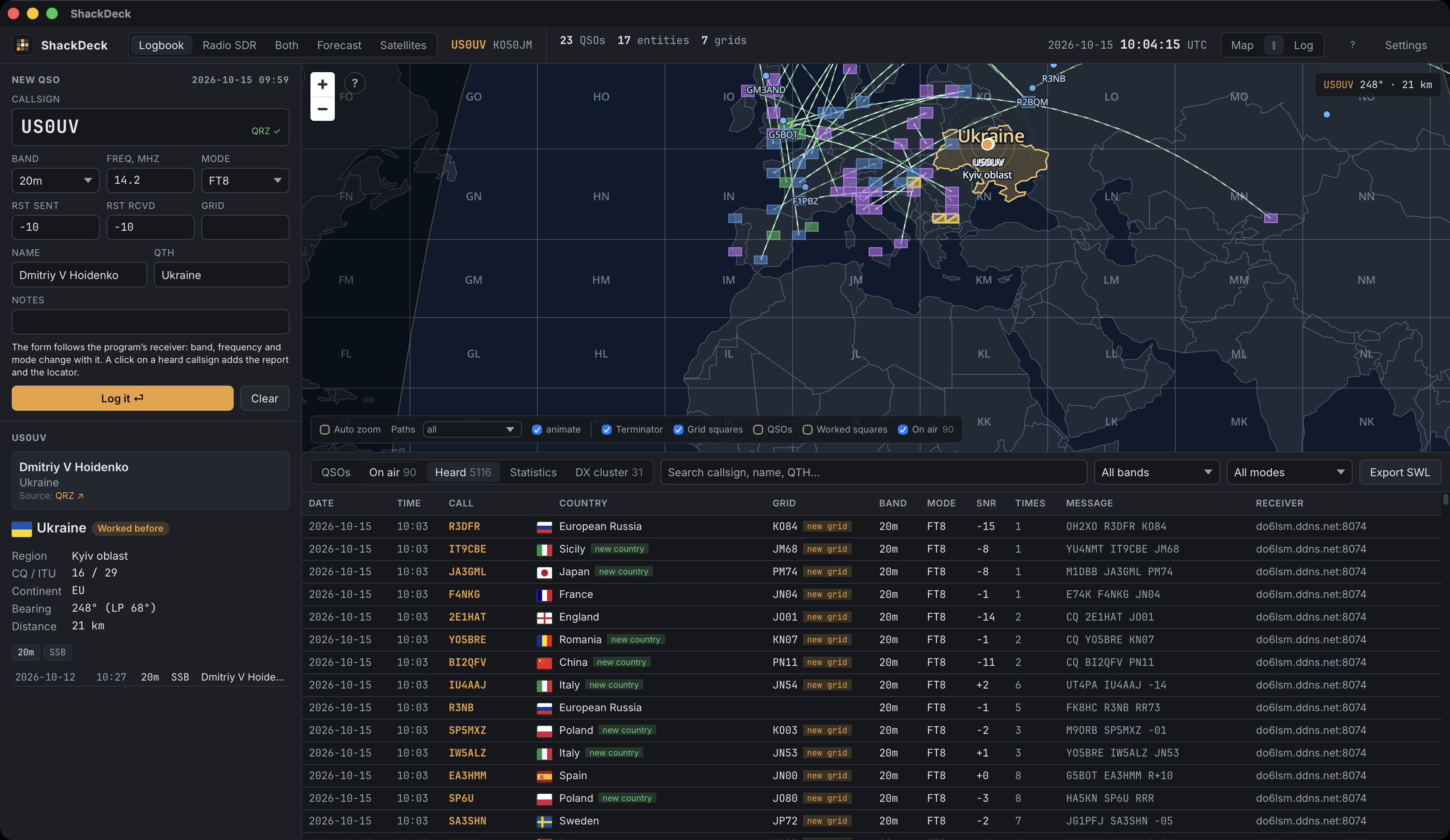Click the Romania flag in YO5BRE row
Viewport: 1450px width, 840px height.
click(x=544, y=640)
